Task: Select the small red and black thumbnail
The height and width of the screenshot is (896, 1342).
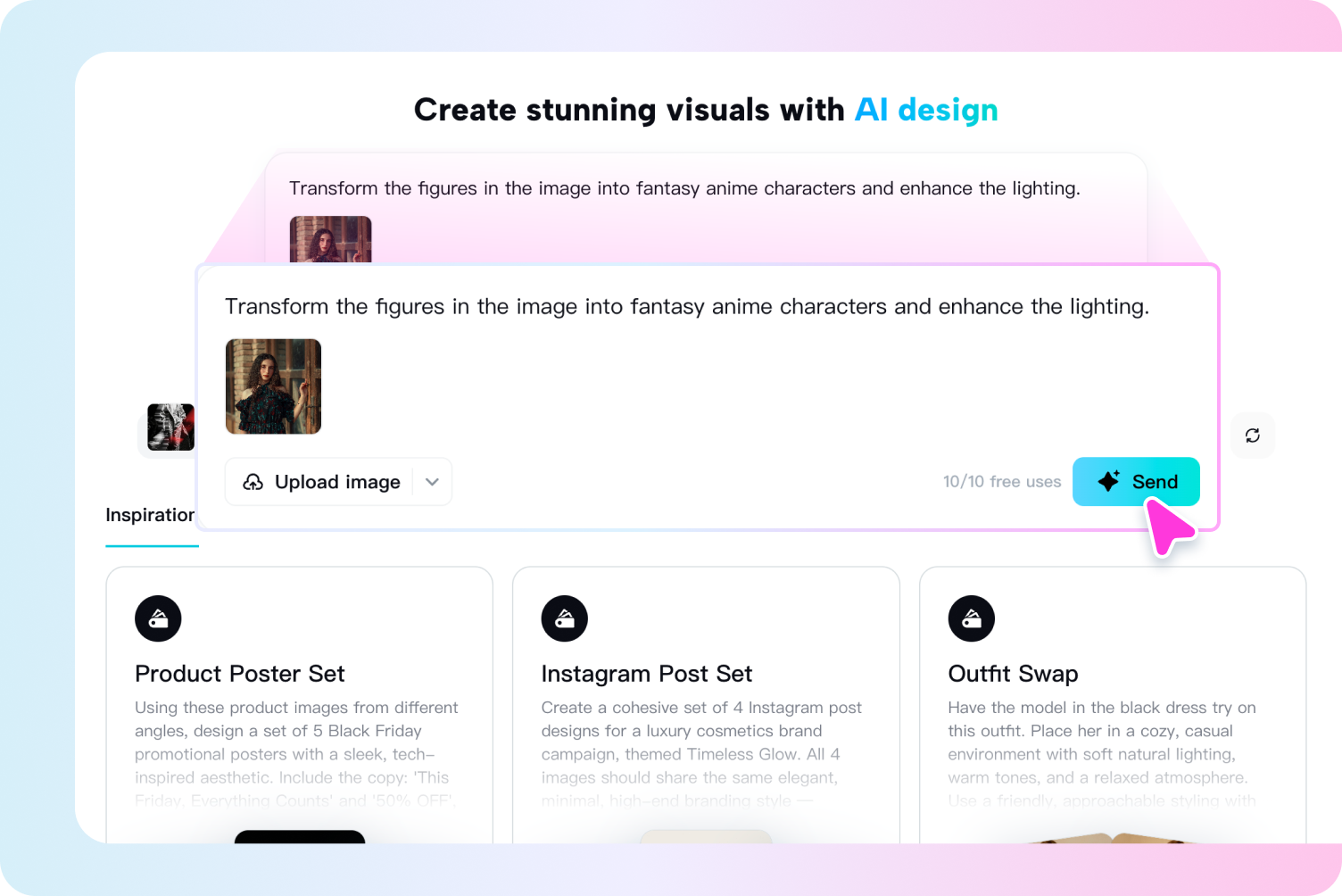Action: [x=170, y=427]
